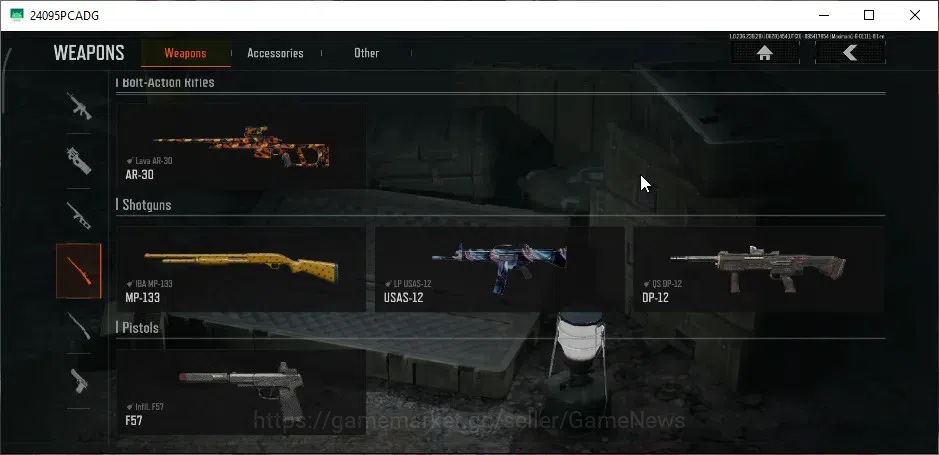Select the Lava AR-30 rifle card
This screenshot has width=939, height=455.
(241, 147)
